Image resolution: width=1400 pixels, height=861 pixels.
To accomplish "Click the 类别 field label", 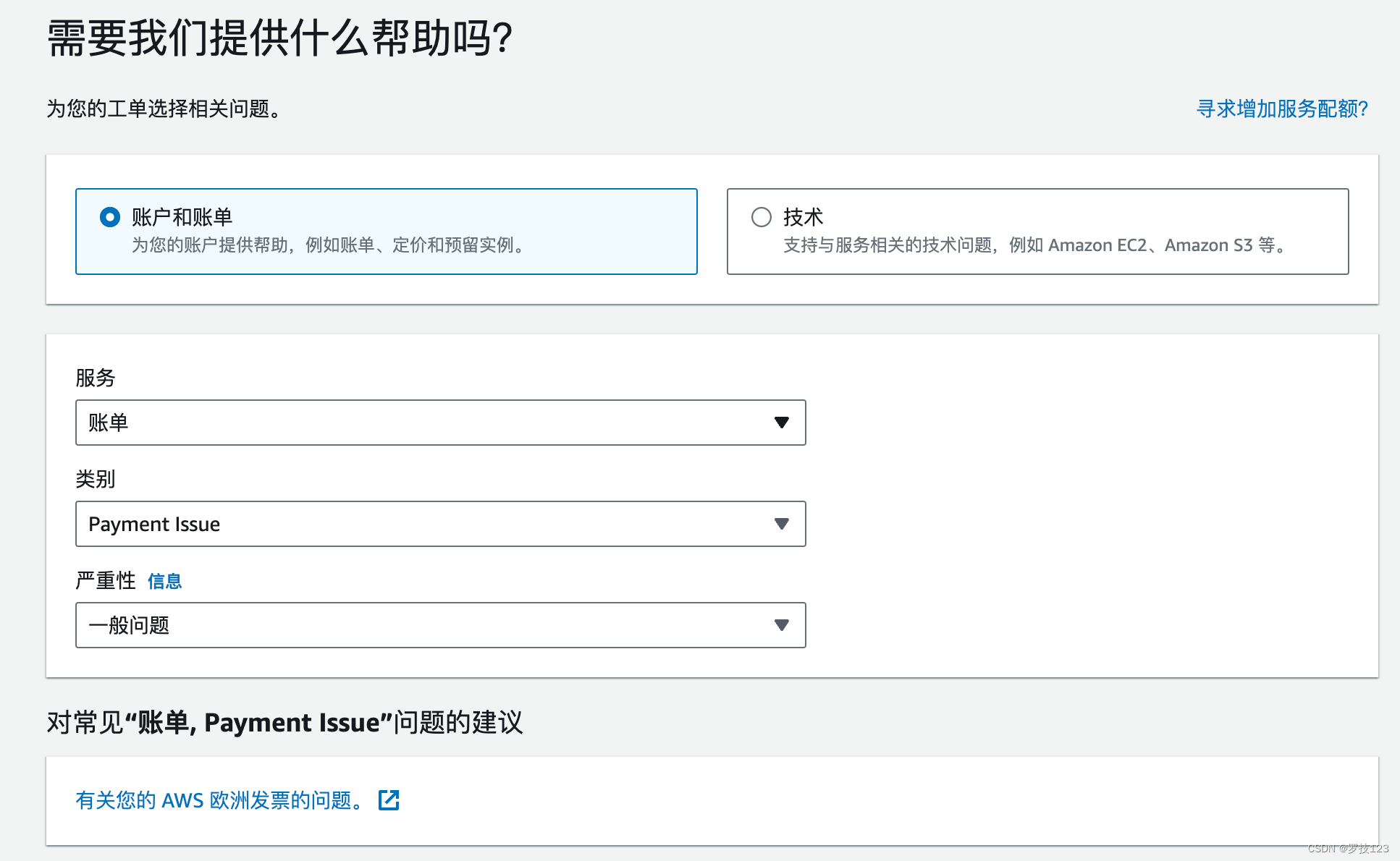I will pyautogui.click(x=96, y=479).
